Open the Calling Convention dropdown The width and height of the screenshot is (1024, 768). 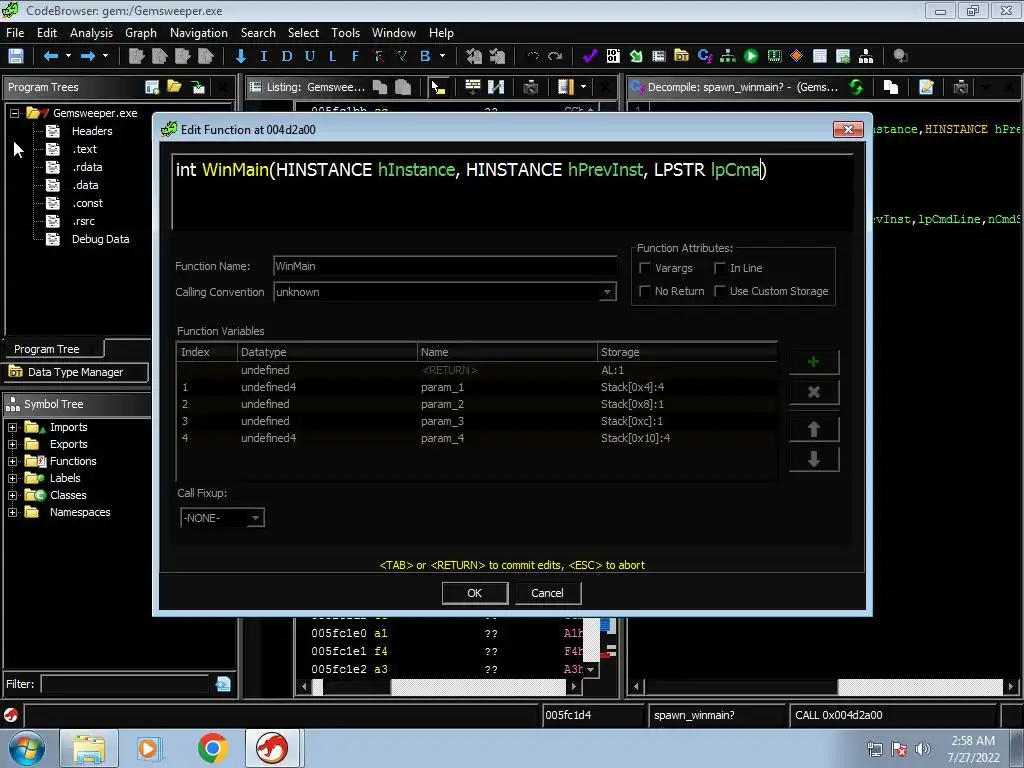click(445, 292)
